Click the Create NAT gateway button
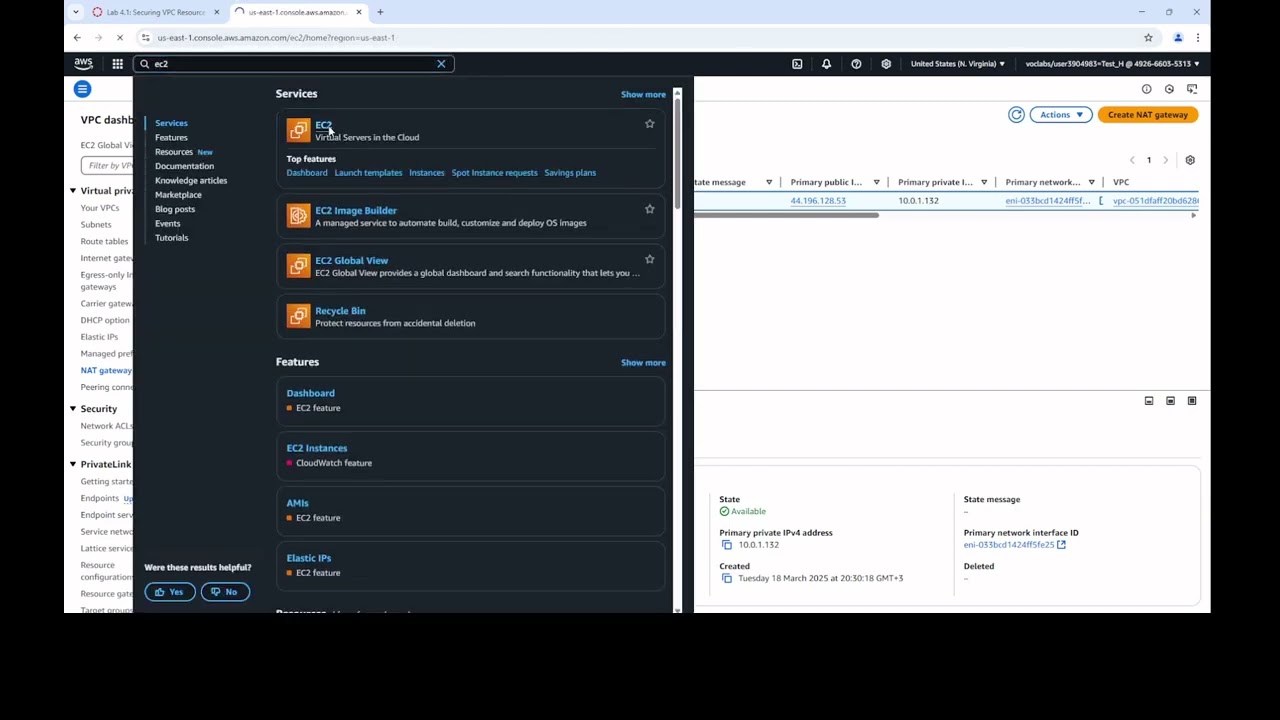Screen dimensions: 1280x720 click(x=1147, y=115)
